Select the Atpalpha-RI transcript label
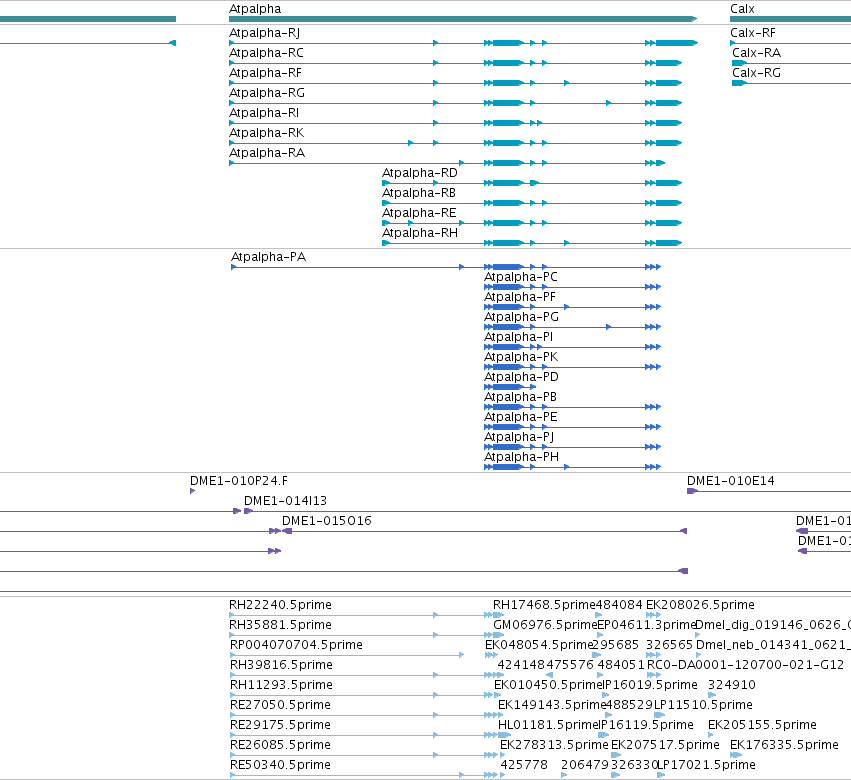The width and height of the screenshot is (851, 780). pos(264,113)
